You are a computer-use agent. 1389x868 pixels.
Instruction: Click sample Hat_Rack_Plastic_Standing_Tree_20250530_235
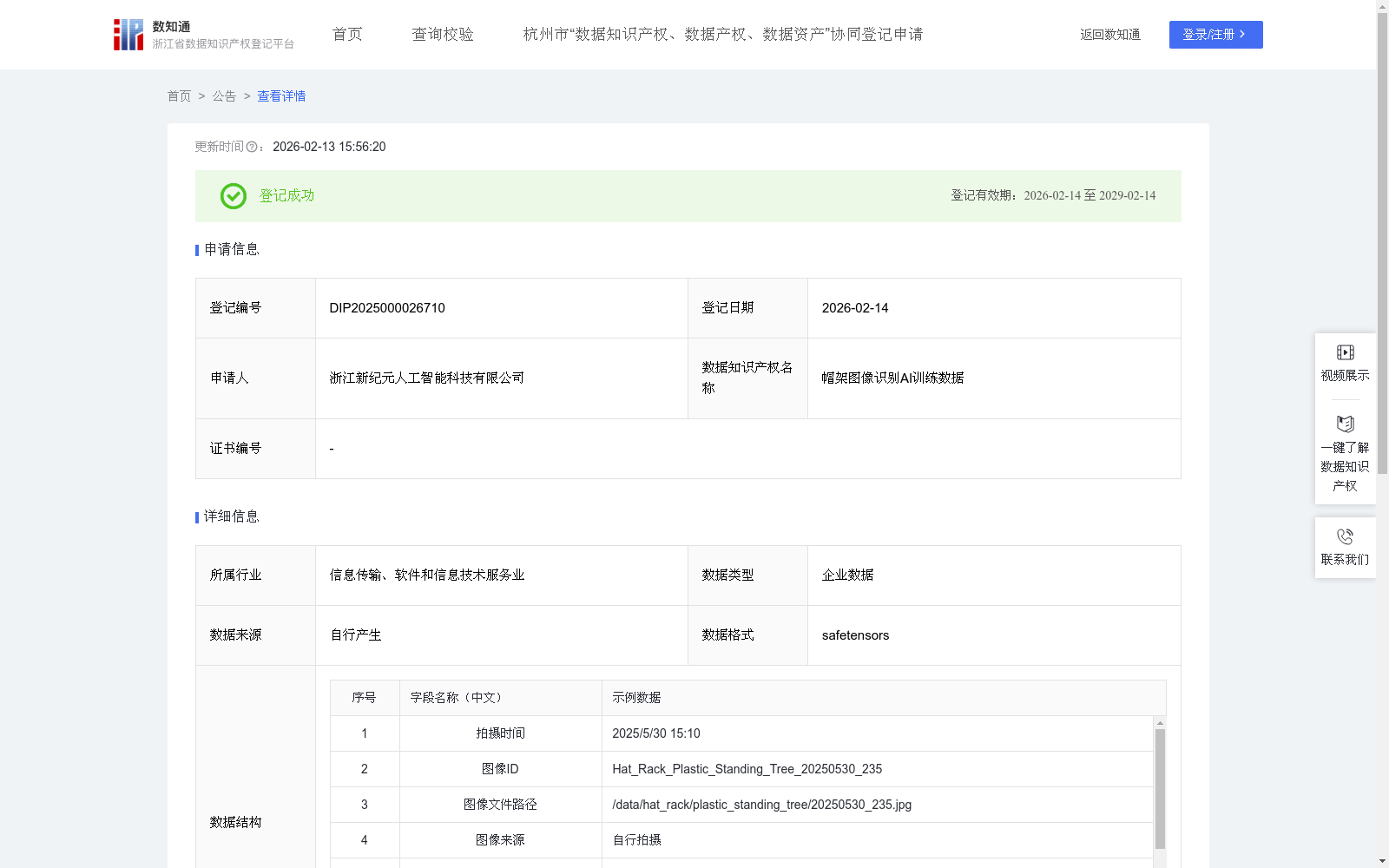tap(747, 769)
